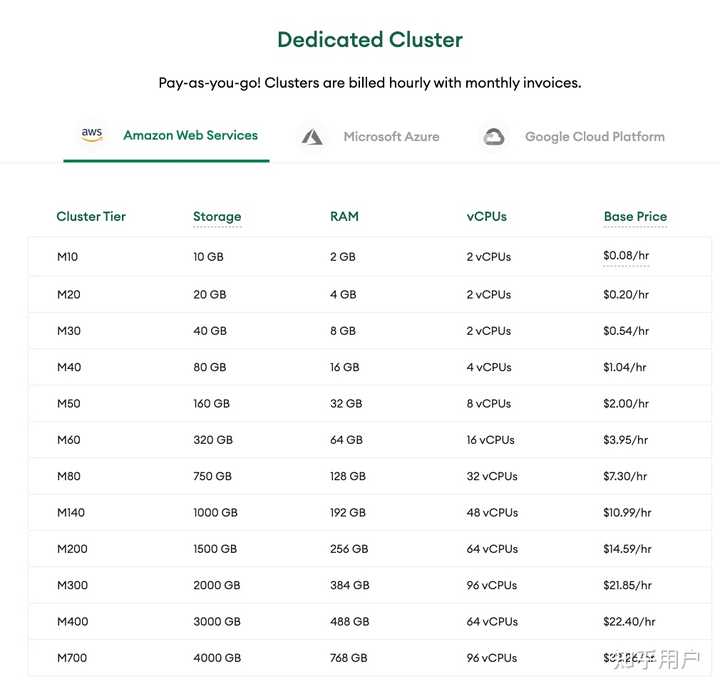Click the M10 $0.08/hr price

point(626,256)
